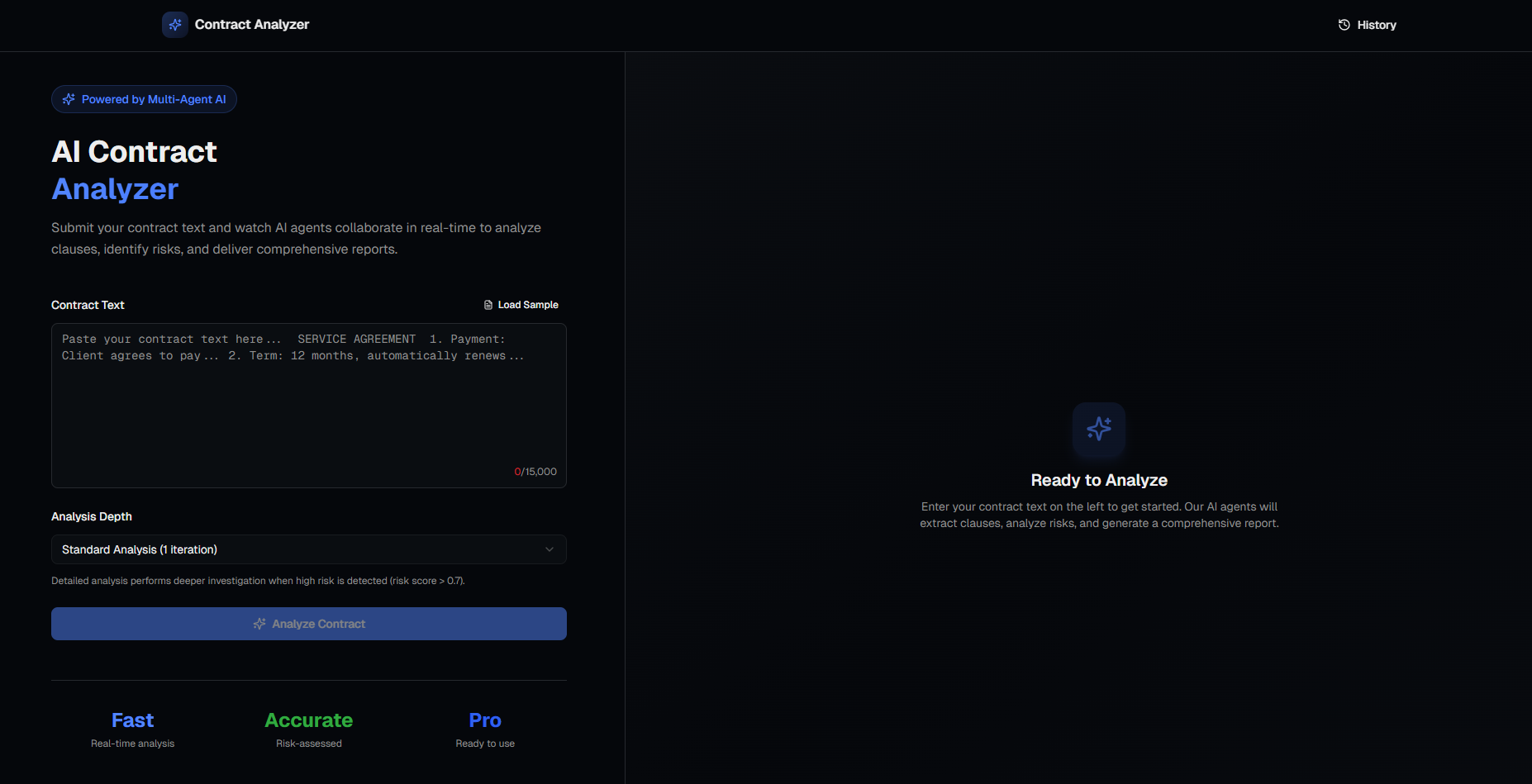
Task: Click the History clock icon in header
Action: 1344,25
